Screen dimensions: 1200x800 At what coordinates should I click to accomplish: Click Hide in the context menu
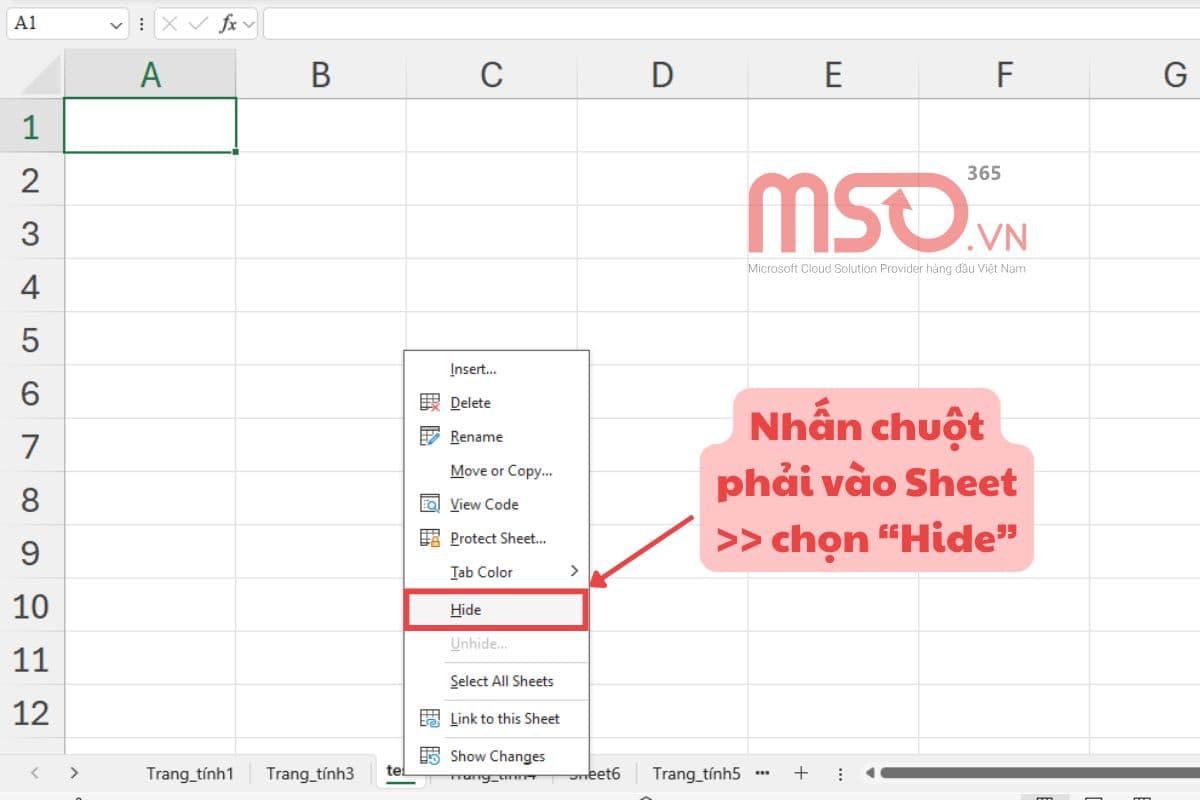[x=496, y=610]
